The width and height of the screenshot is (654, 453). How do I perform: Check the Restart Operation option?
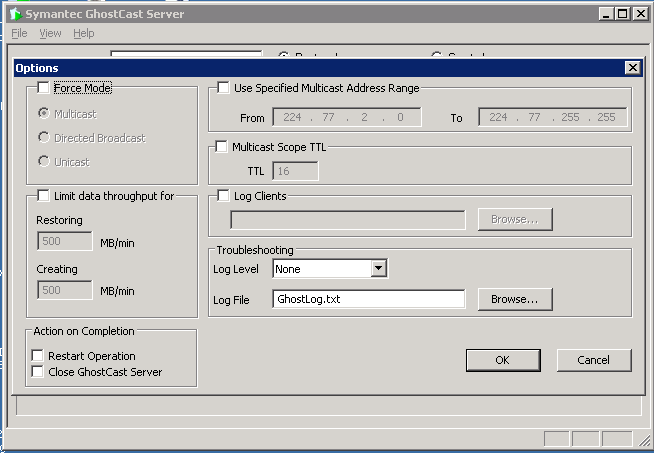pyautogui.click(x=37, y=355)
